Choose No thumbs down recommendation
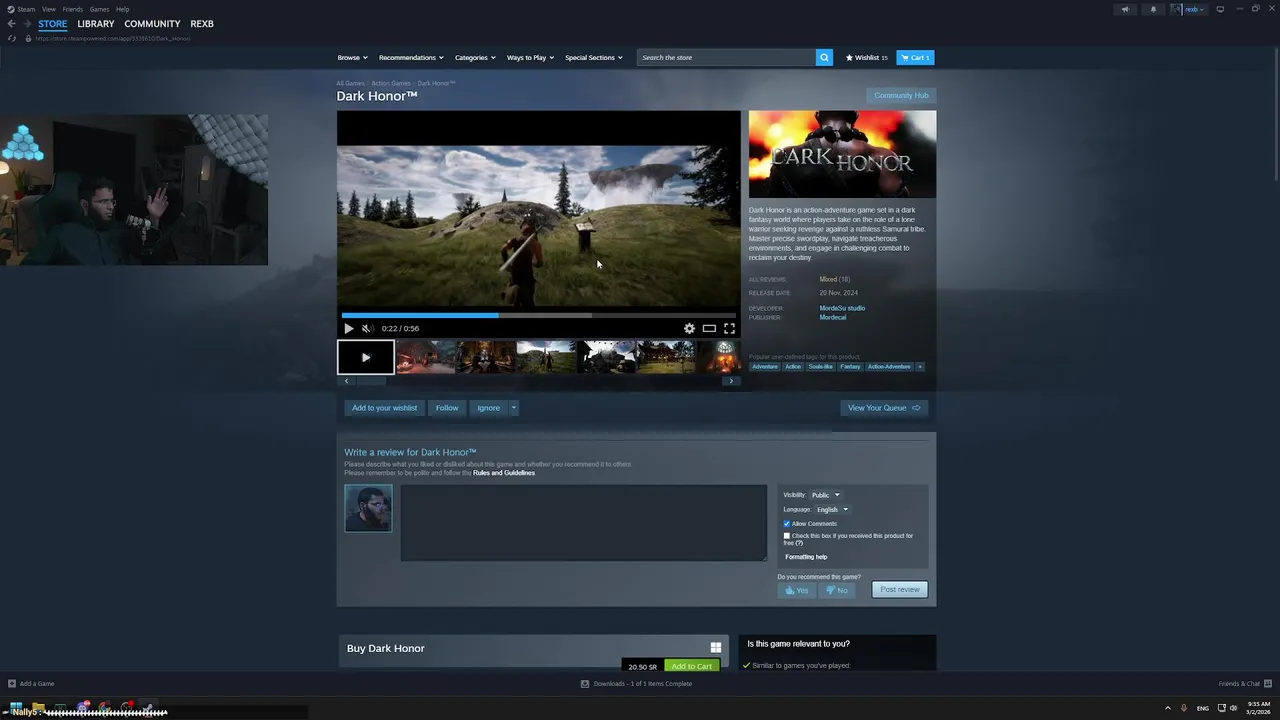The image size is (1280, 720). 837,590
